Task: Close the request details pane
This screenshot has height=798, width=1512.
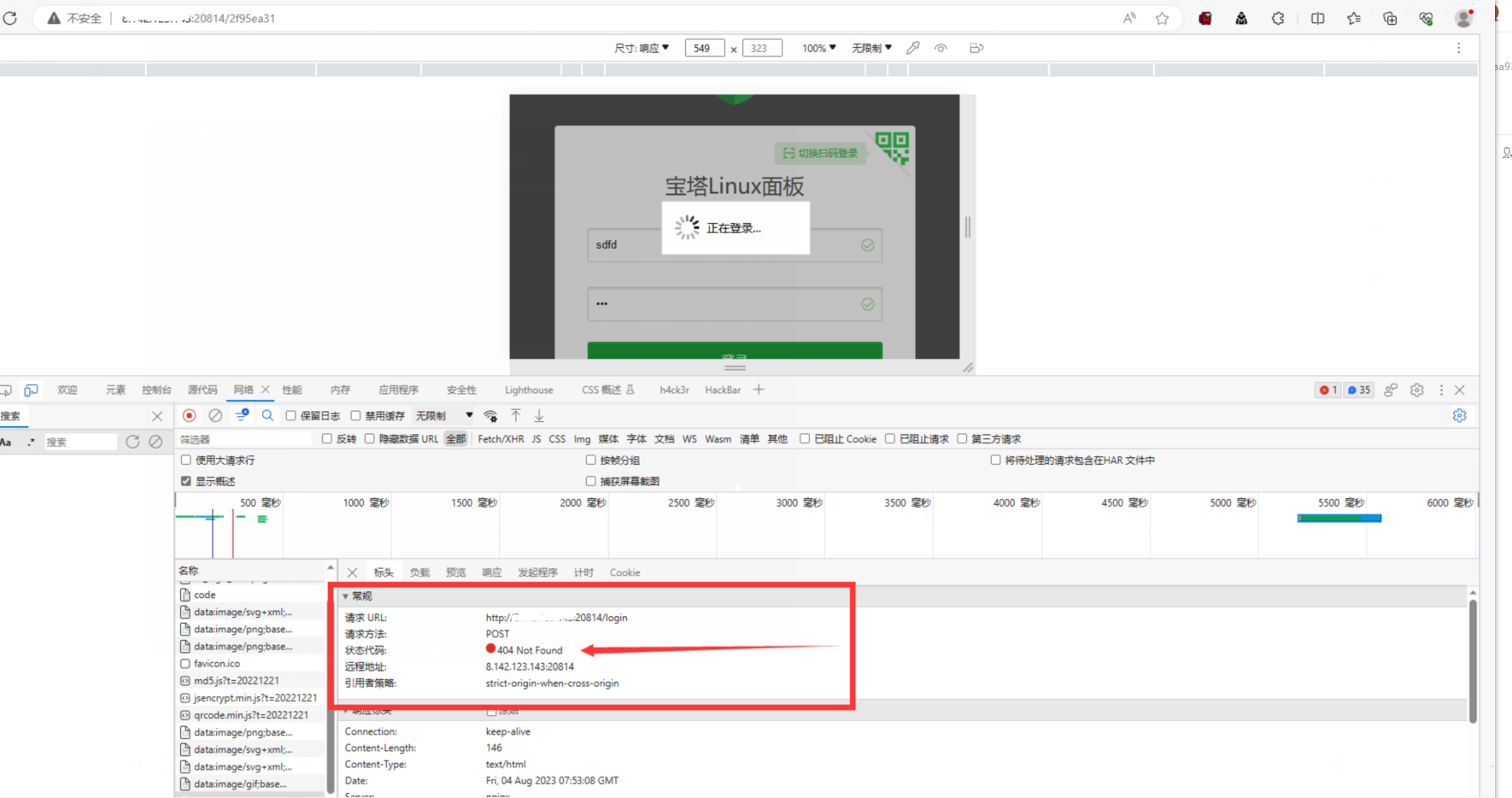Action: coord(352,572)
